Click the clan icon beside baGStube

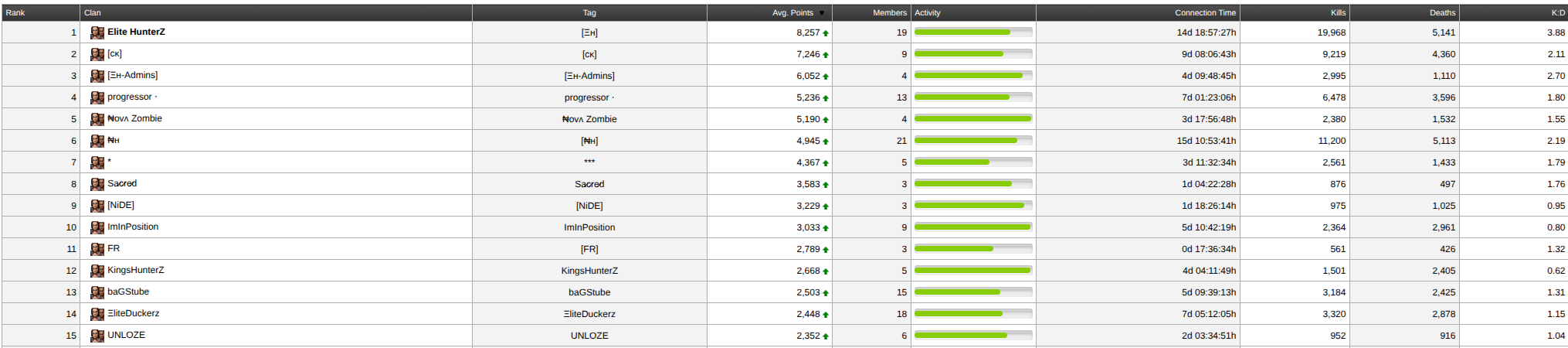coord(97,292)
